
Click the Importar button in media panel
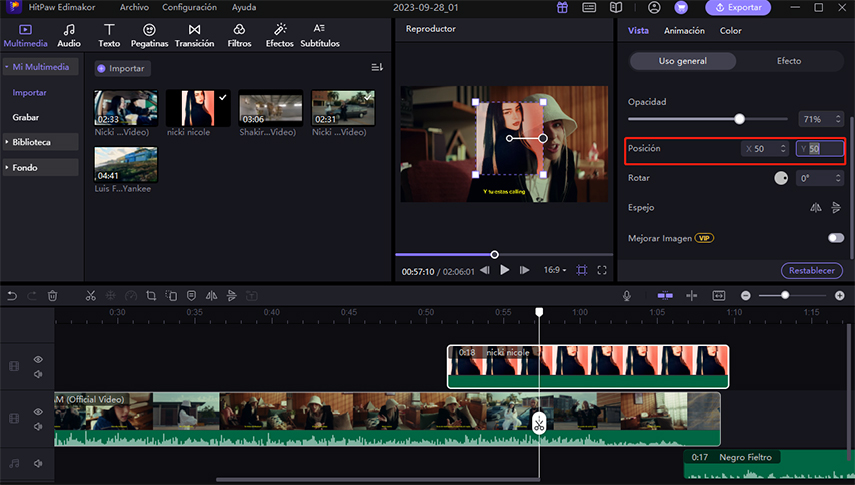(122, 68)
